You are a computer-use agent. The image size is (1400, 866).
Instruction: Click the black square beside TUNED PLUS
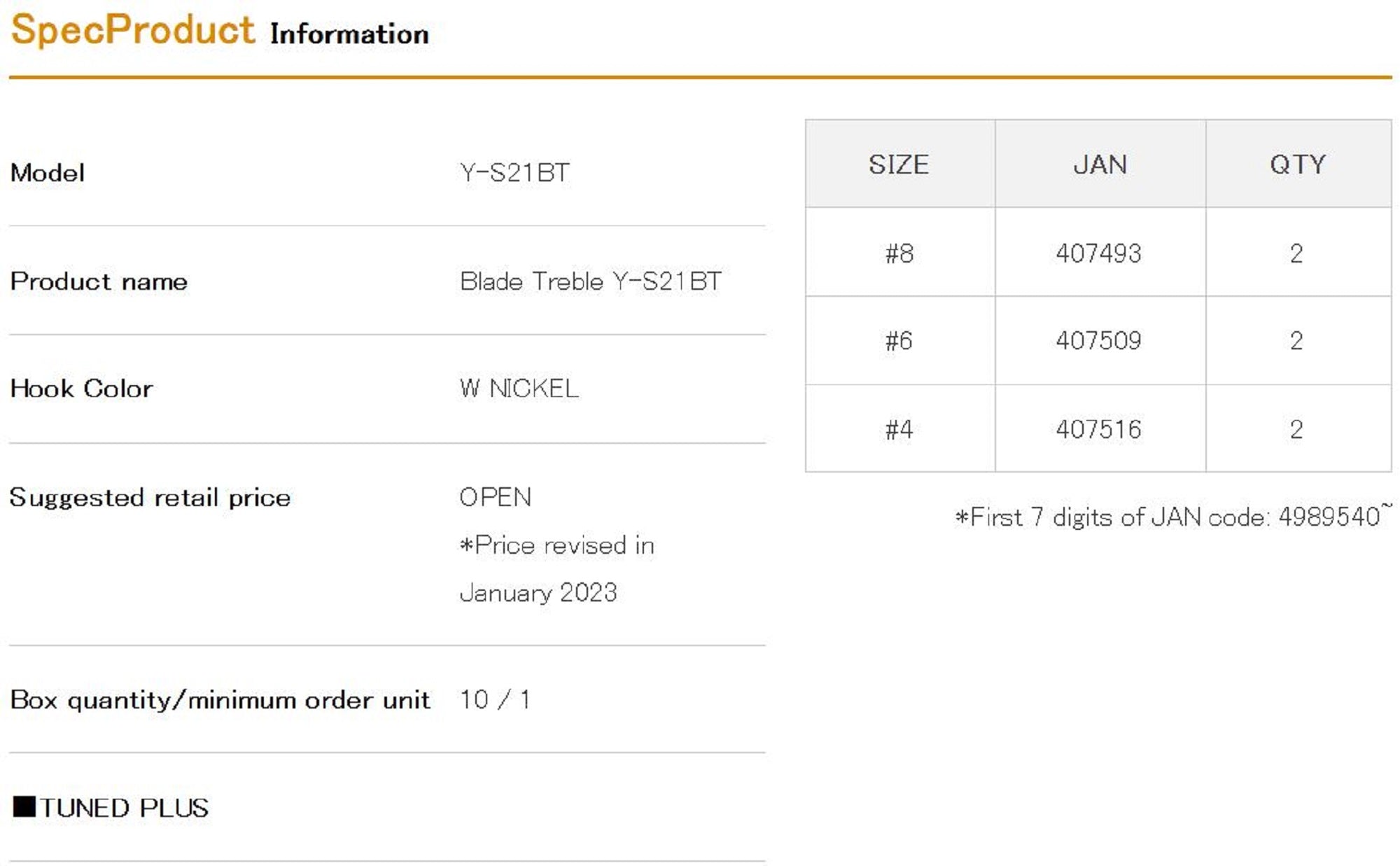click(24, 806)
